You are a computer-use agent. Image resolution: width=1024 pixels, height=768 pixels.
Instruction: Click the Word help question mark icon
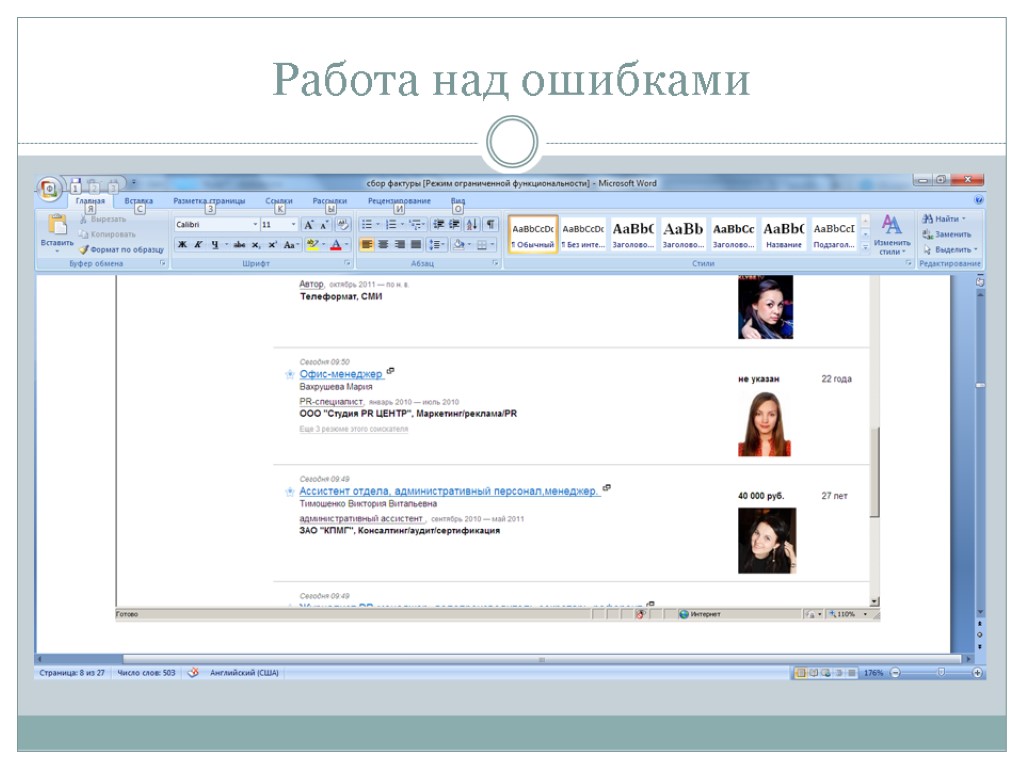click(978, 200)
